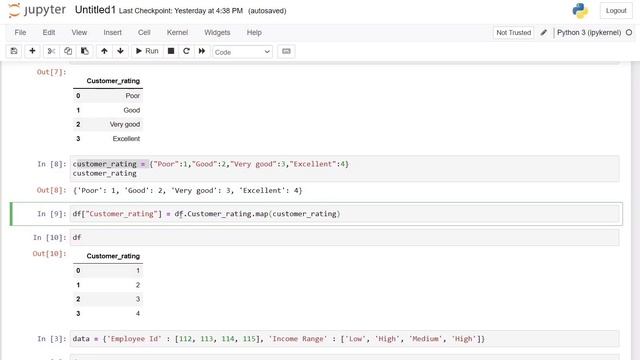640x360 pixels.
Task: Open the Cell menu
Action: tap(144, 33)
